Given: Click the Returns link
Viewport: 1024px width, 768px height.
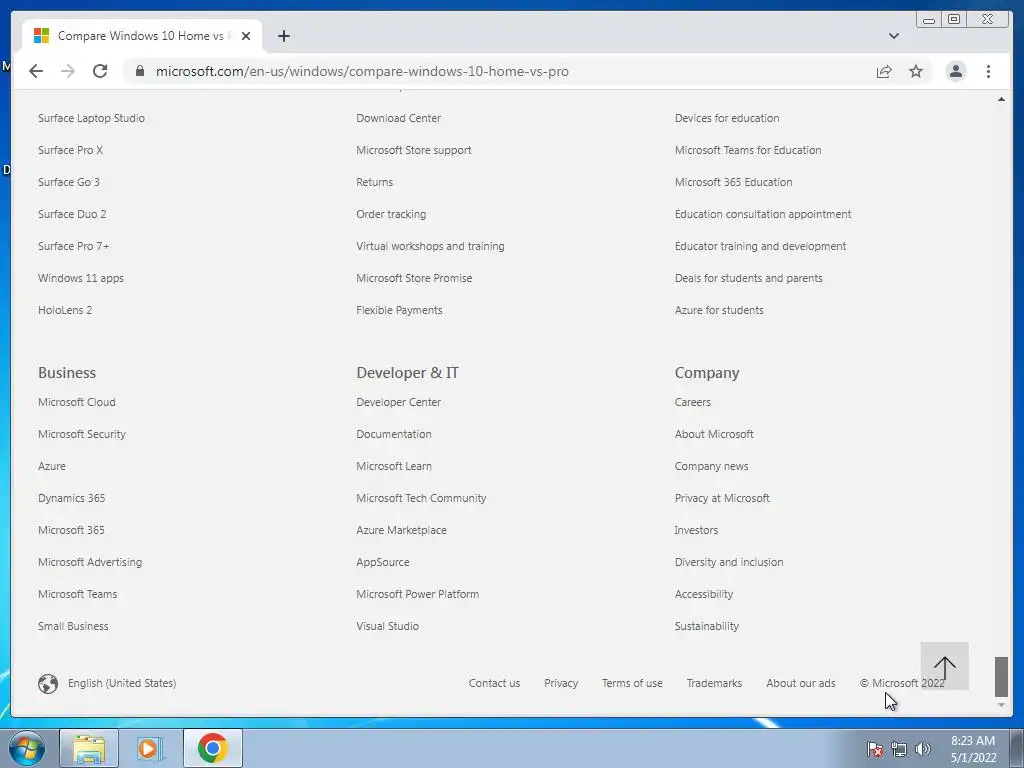Looking at the screenshot, I should click(x=375, y=182).
